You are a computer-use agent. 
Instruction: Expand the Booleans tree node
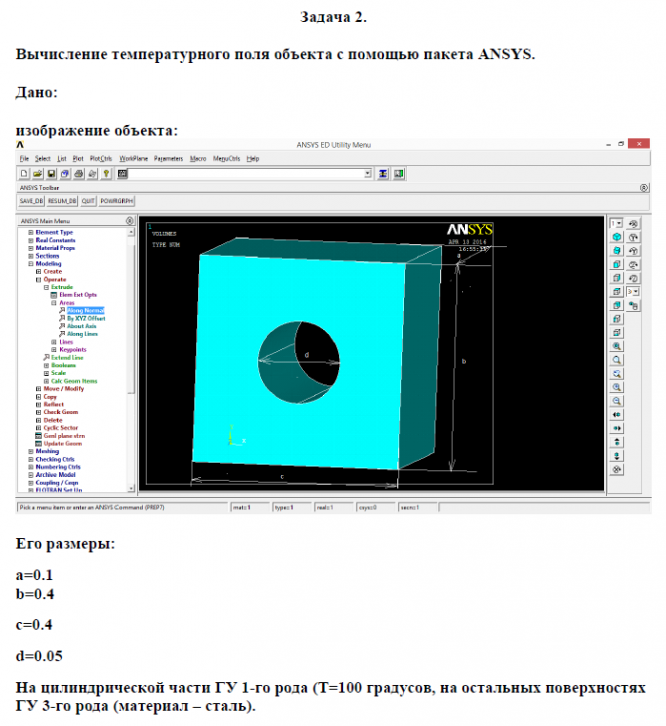point(46,365)
